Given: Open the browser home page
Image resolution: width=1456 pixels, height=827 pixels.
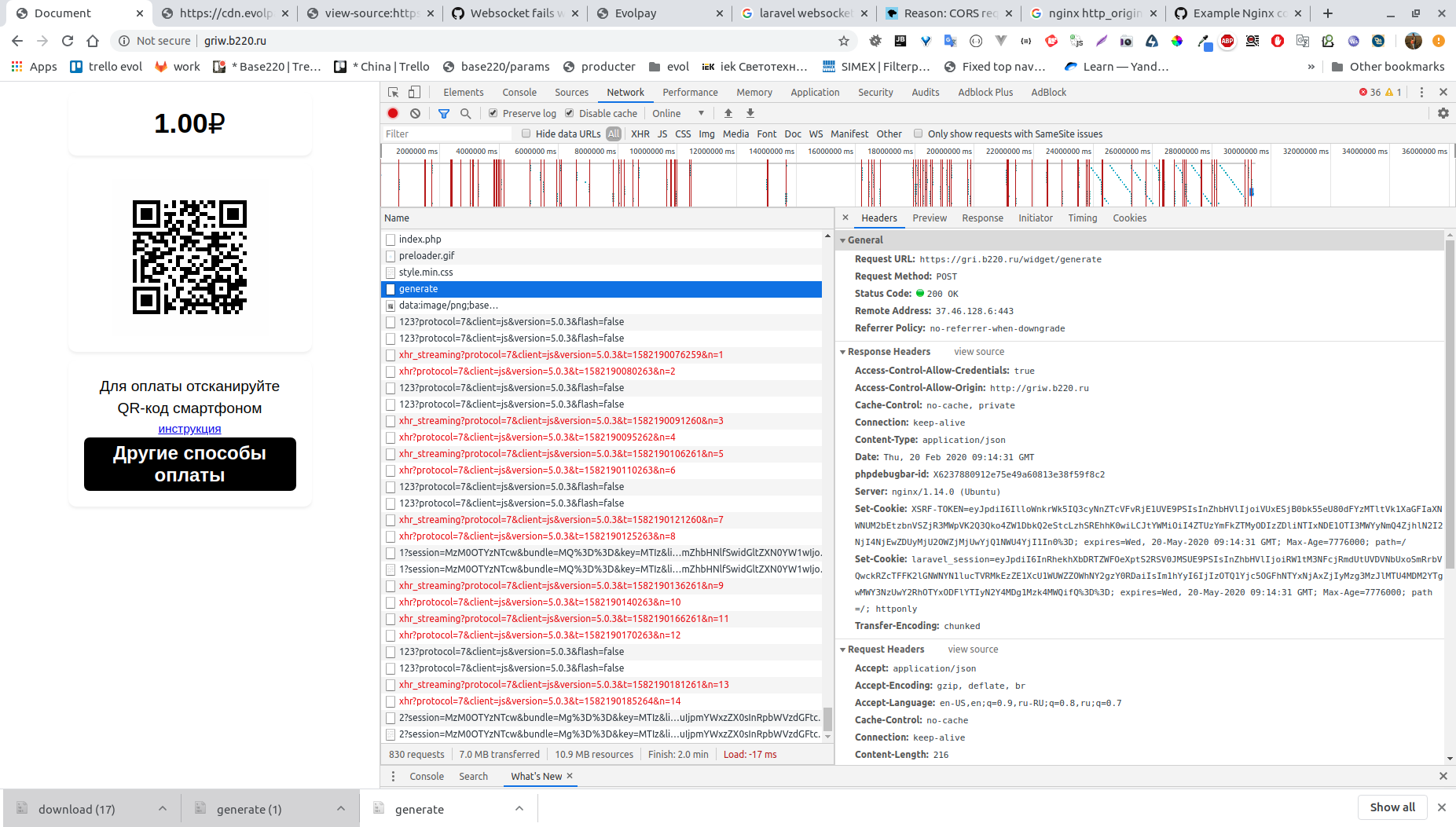Looking at the screenshot, I should tap(93, 41).
